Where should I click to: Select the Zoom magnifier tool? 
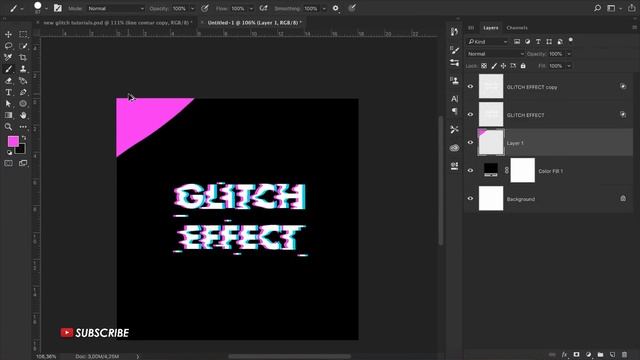pos(8,127)
